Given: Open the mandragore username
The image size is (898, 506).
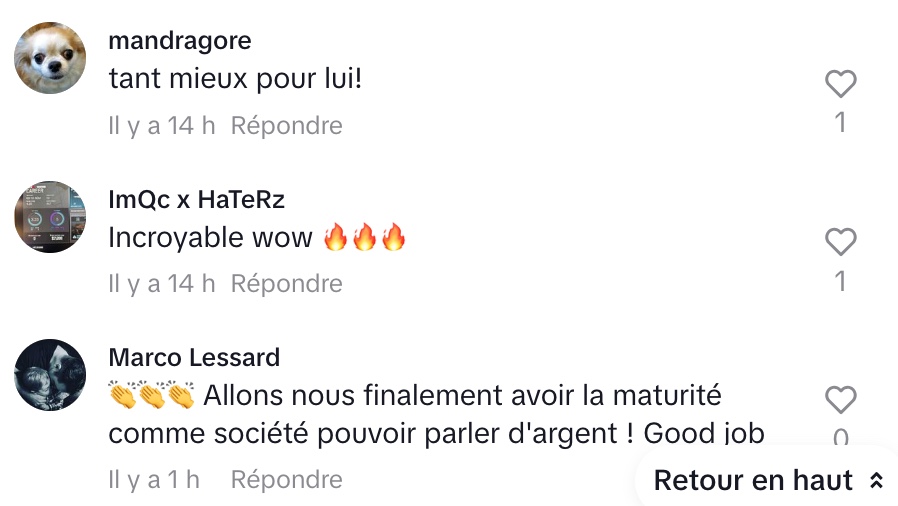Looking at the screenshot, I should [x=180, y=41].
